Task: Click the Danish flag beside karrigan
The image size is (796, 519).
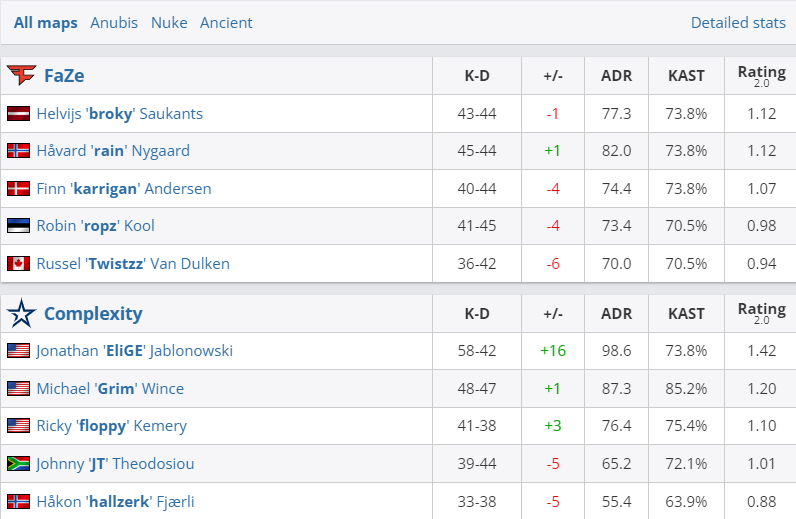Action: click(x=18, y=189)
